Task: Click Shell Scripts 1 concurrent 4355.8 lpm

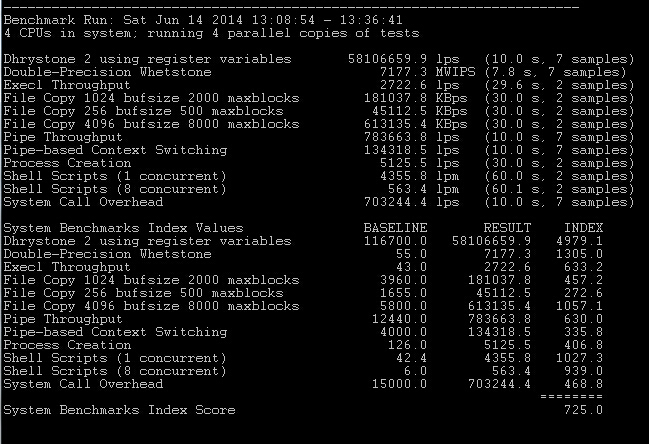Action: click(x=420, y=176)
